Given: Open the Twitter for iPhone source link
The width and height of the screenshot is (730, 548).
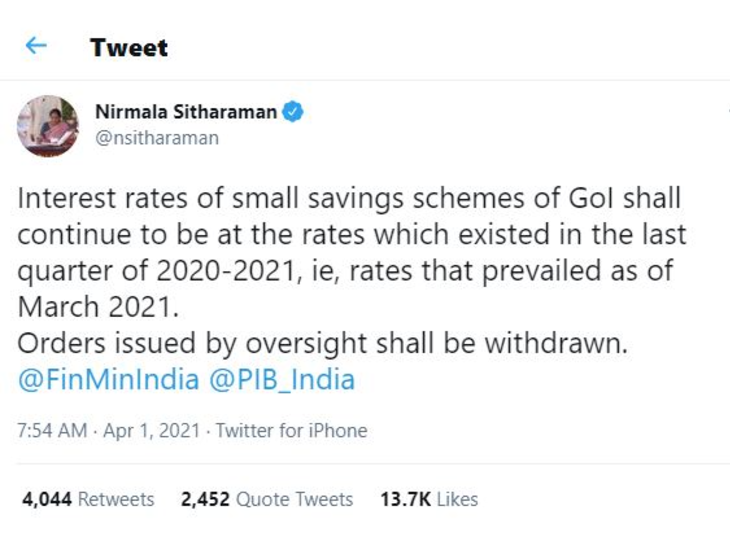Looking at the screenshot, I should [291, 431].
